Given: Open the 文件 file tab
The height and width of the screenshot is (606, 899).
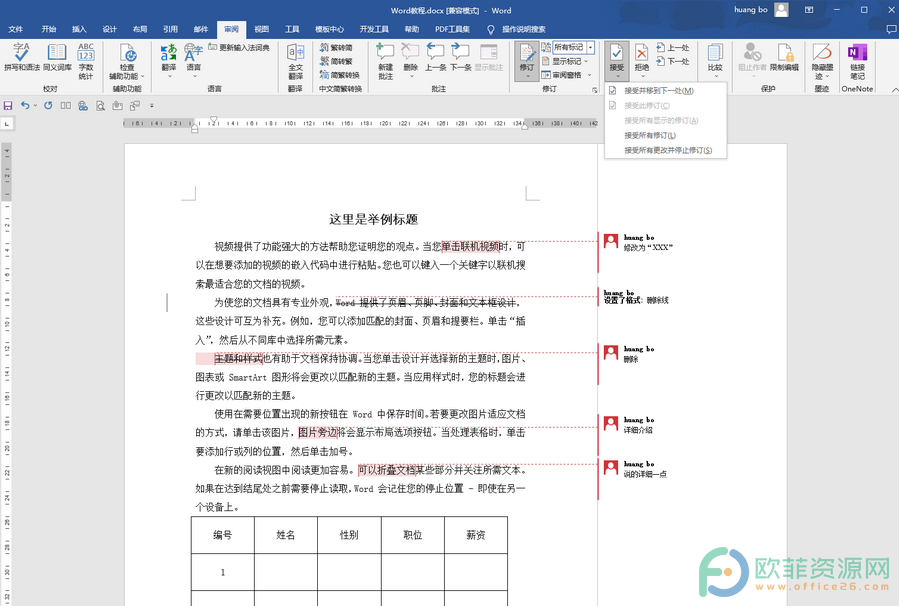Looking at the screenshot, I should pyautogui.click(x=15, y=29).
